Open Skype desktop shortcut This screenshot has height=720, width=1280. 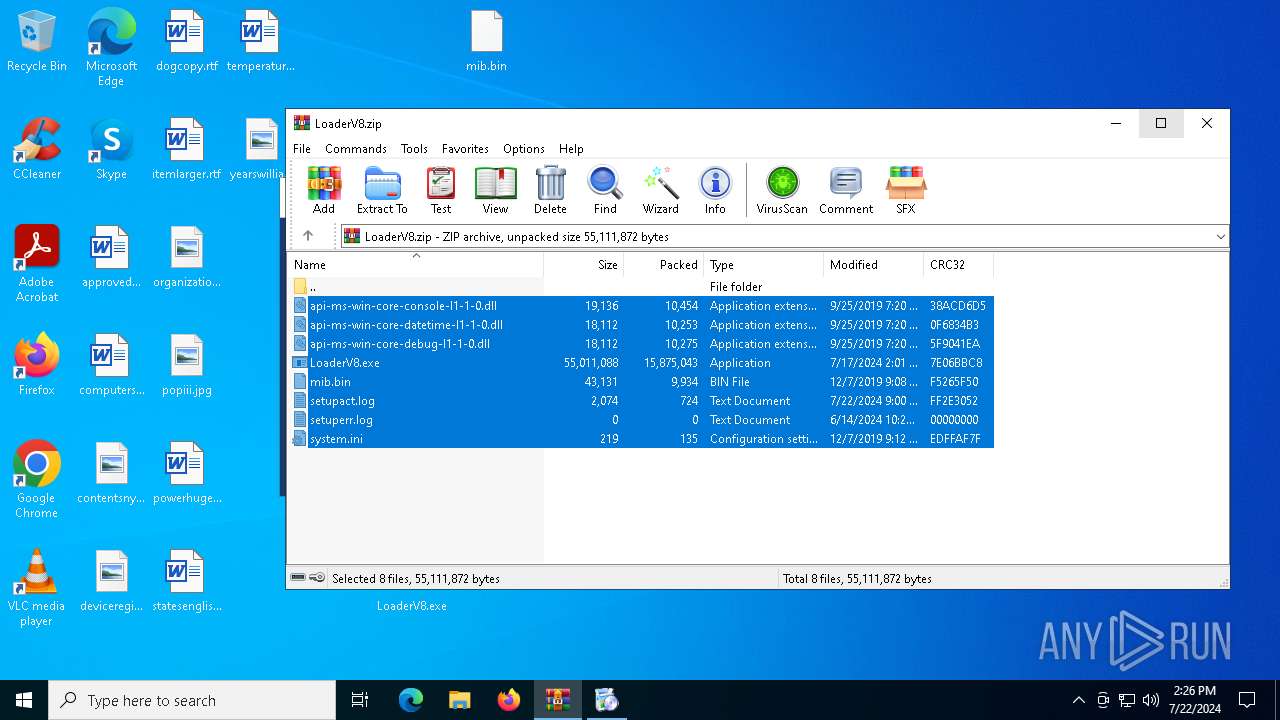click(x=111, y=148)
